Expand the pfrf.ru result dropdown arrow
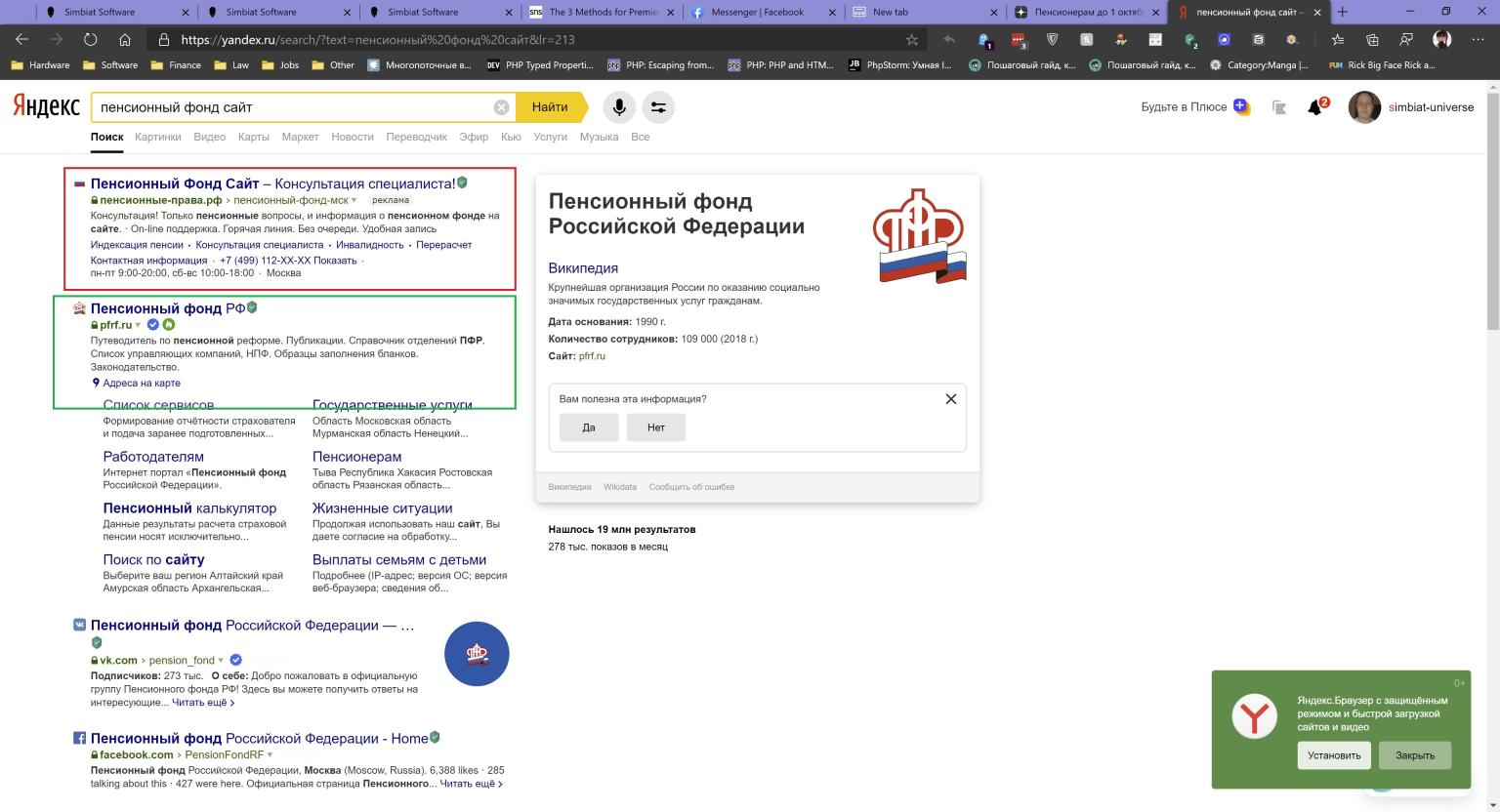The width and height of the screenshot is (1500, 812). coord(139,325)
